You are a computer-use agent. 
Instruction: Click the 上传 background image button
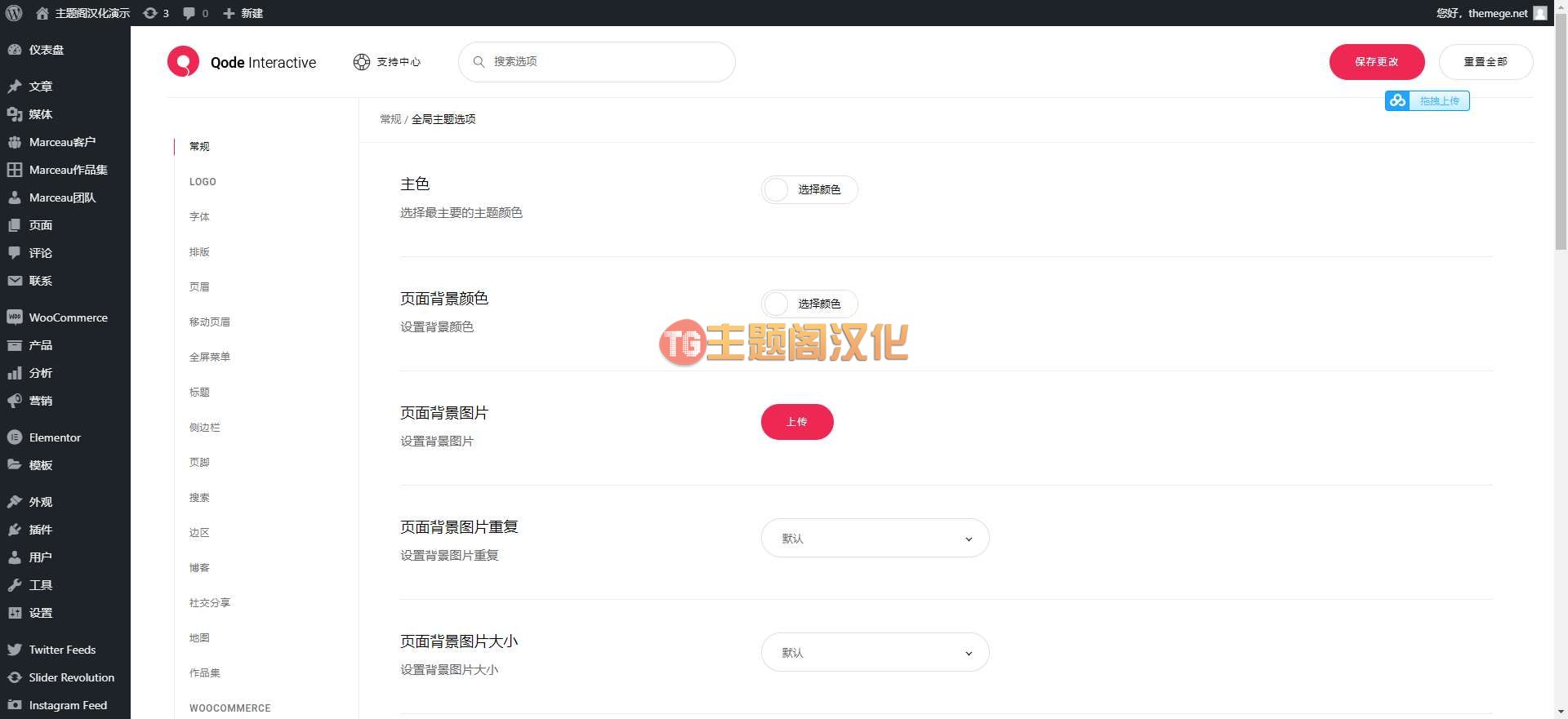[x=797, y=422]
